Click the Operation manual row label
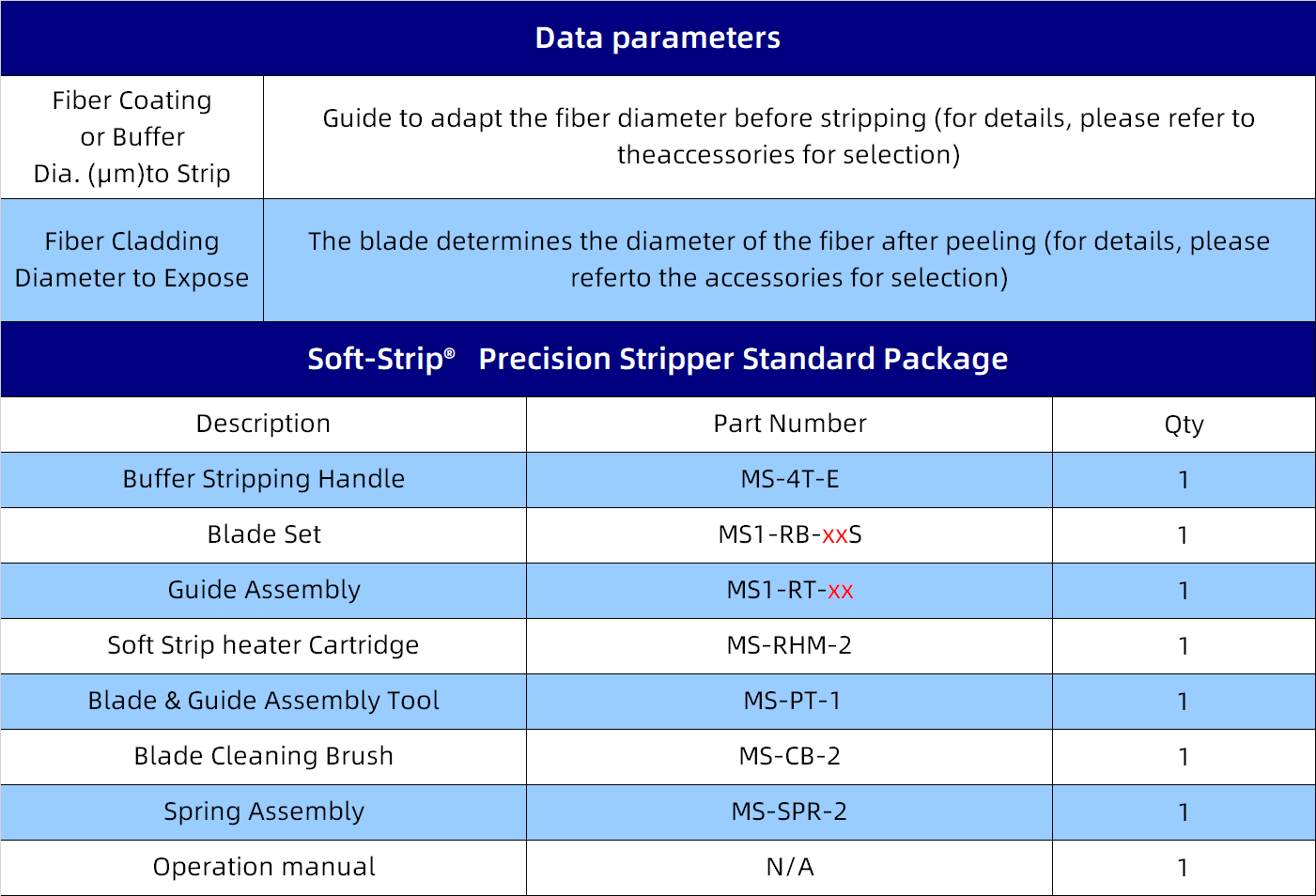 click(x=264, y=867)
